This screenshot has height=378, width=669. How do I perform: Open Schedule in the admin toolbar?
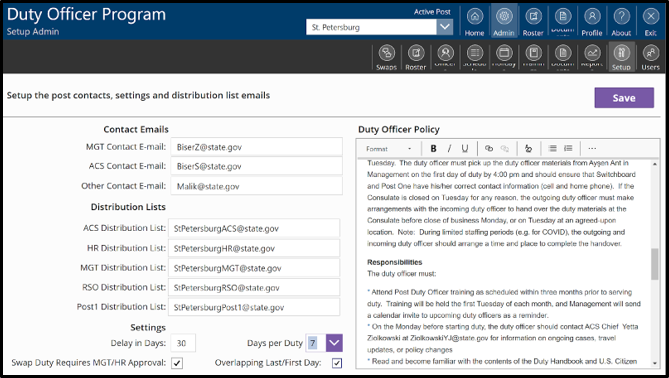point(474,57)
